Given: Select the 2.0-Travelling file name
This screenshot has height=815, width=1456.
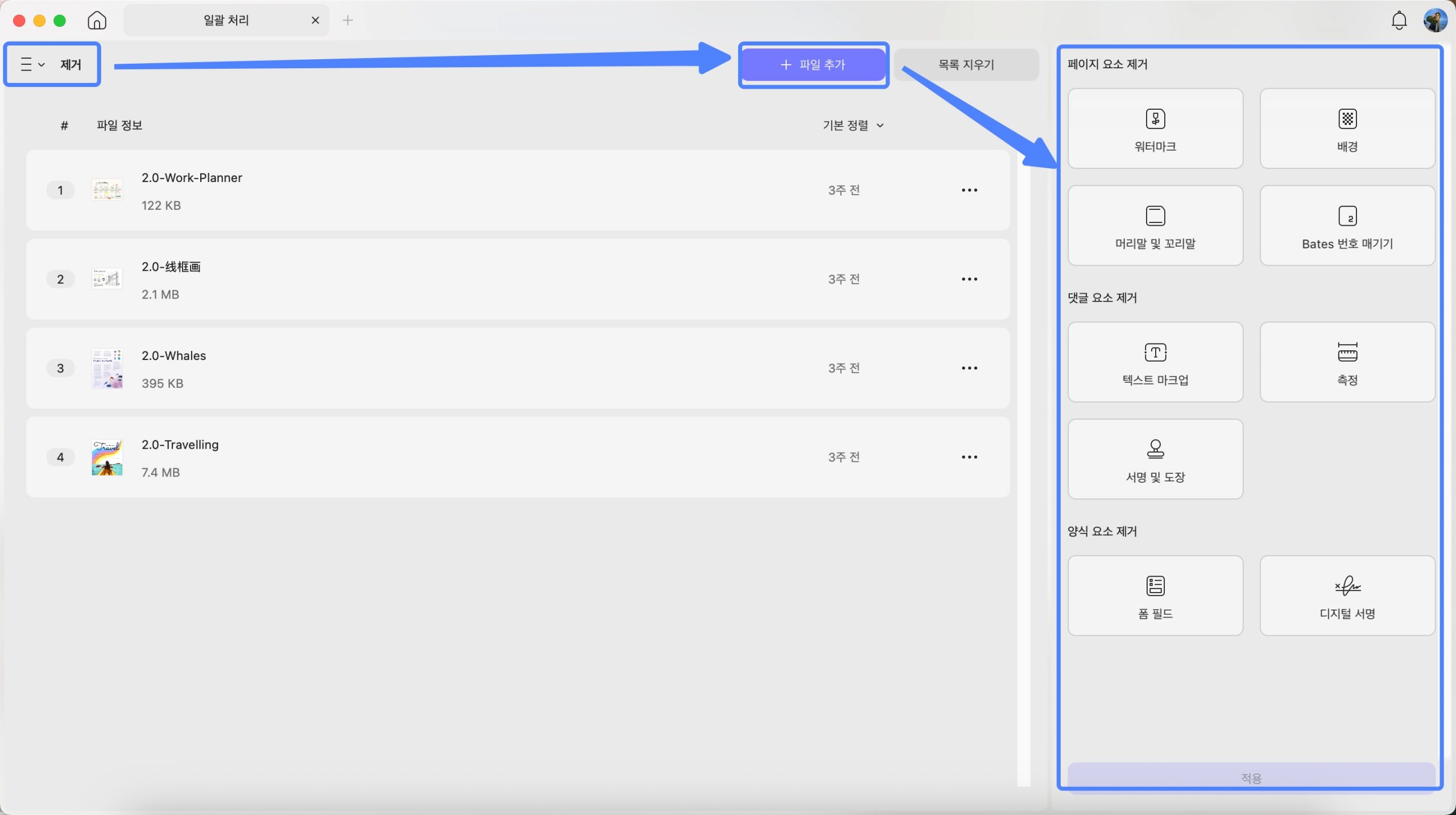Looking at the screenshot, I should pyautogui.click(x=180, y=445).
